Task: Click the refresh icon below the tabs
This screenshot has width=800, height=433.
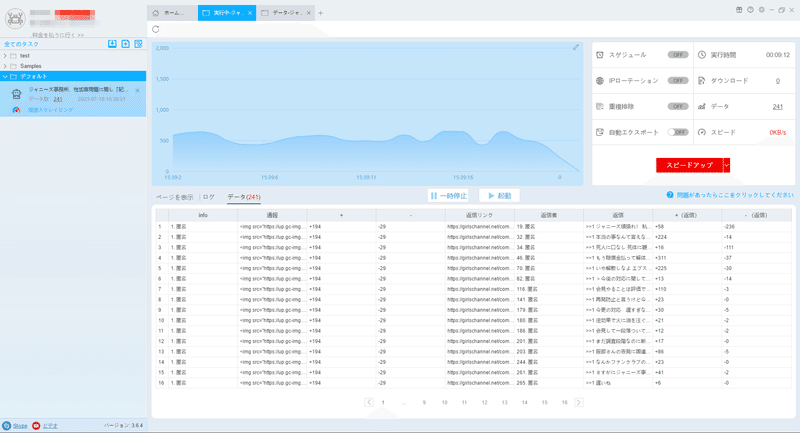Action: click(x=156, y=30)
